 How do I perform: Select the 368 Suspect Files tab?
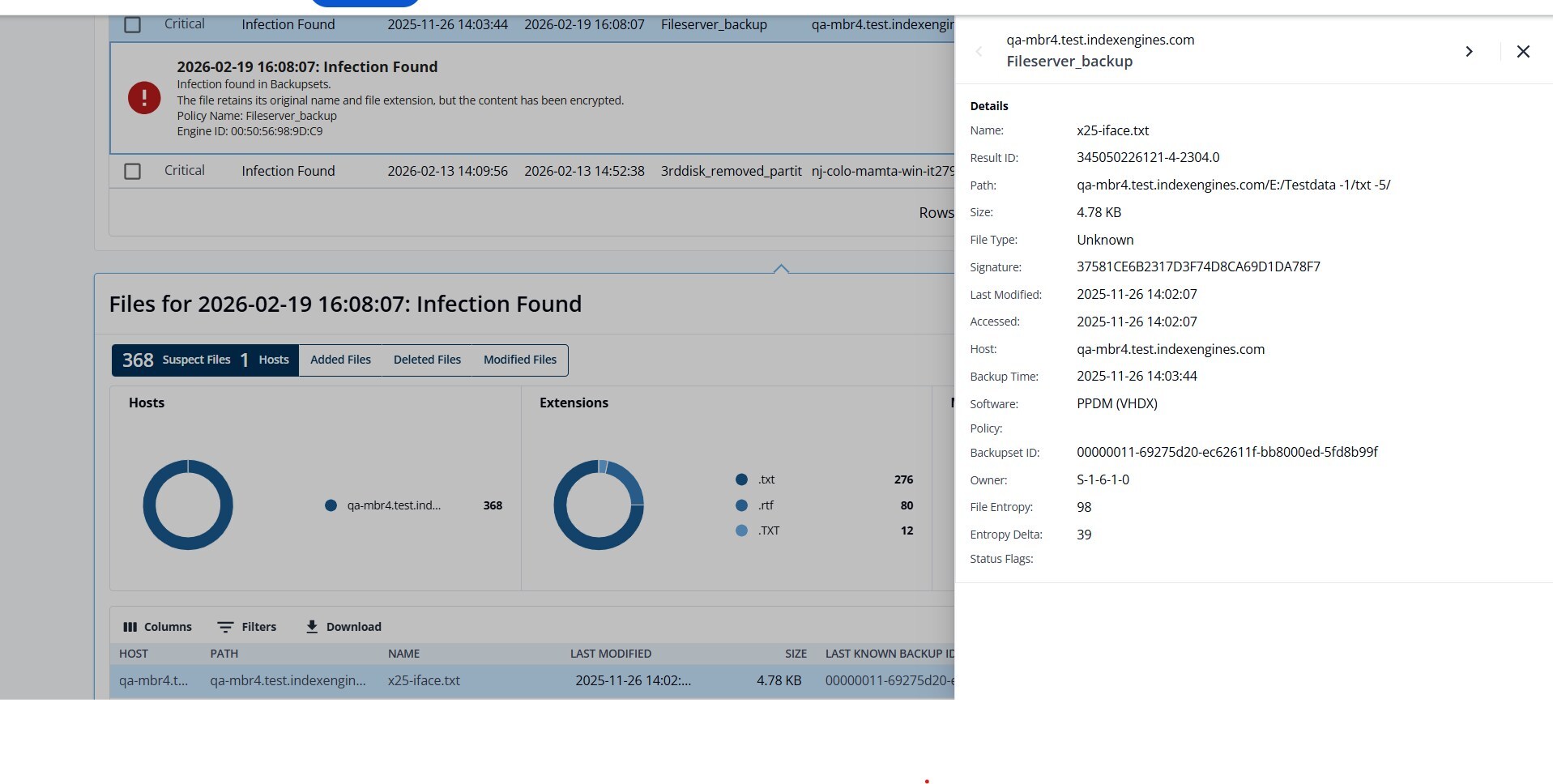[x=177, y=360]
